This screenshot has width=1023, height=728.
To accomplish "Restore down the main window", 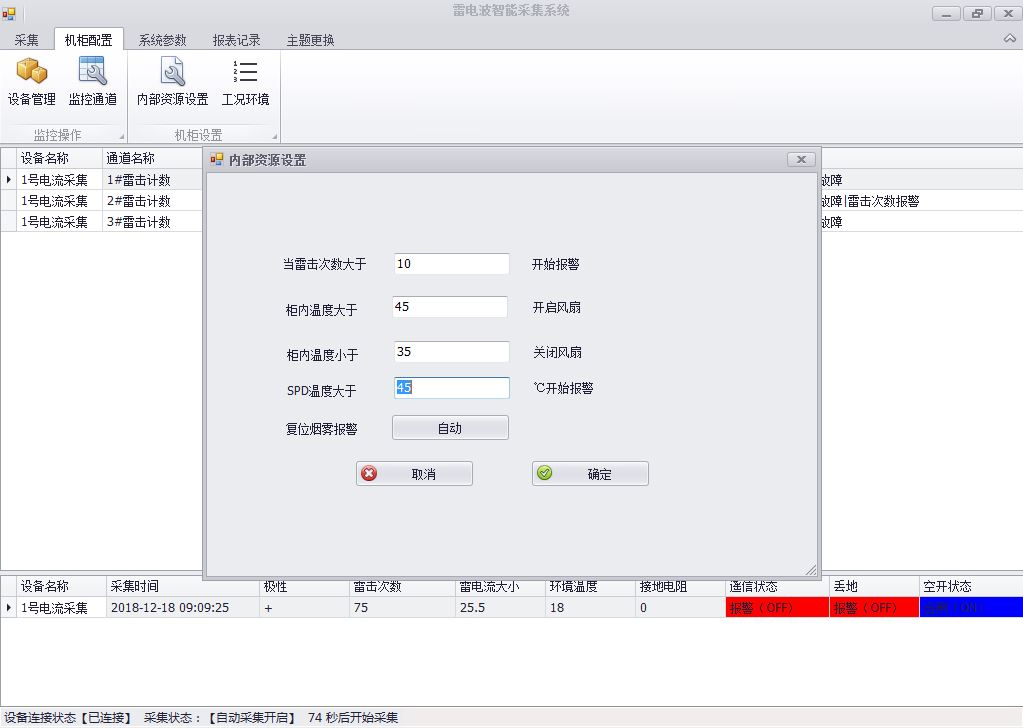I will point(977,13).
